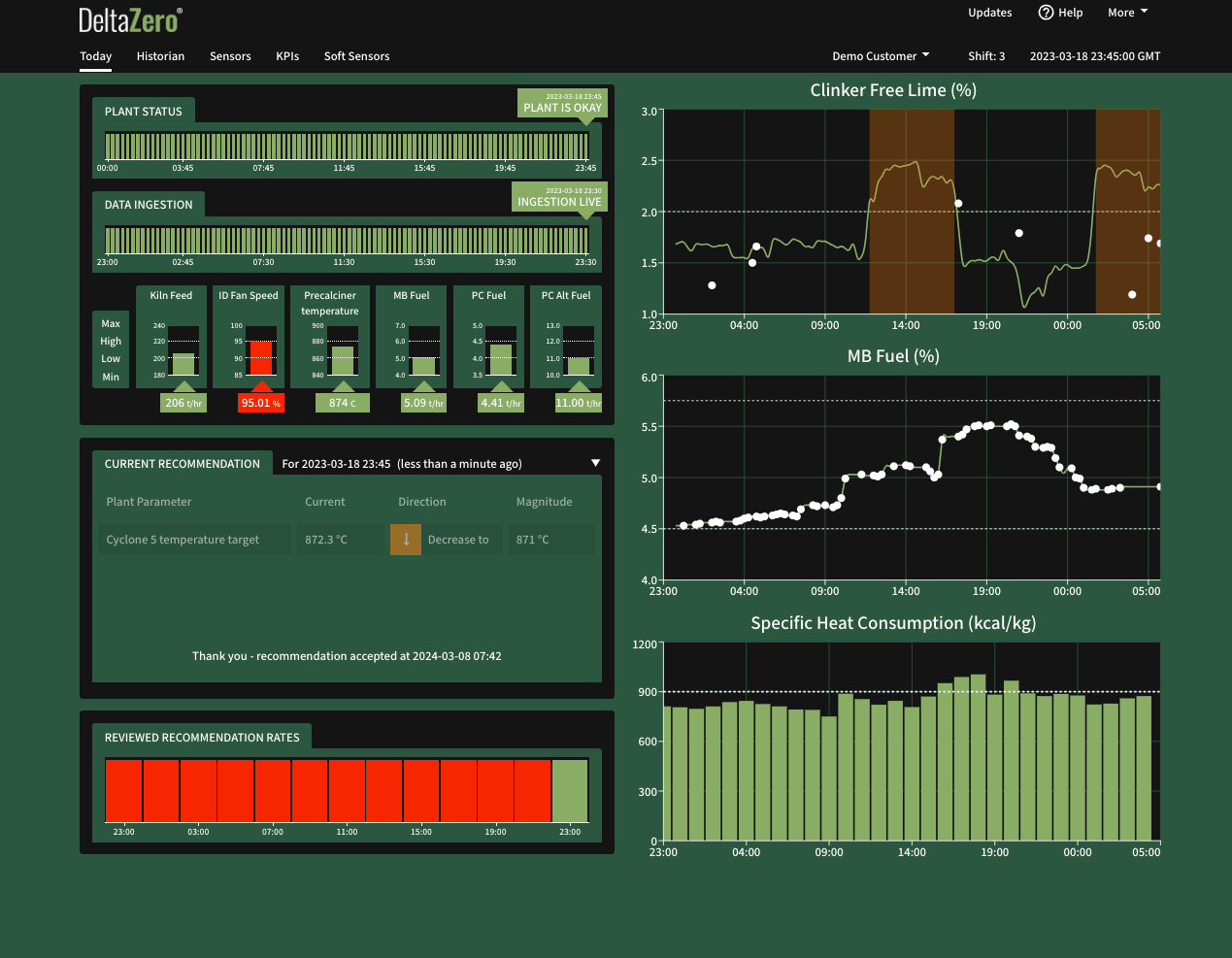
Task: Click the PLANT IS OKAY status badge
Action: (562, 104)
